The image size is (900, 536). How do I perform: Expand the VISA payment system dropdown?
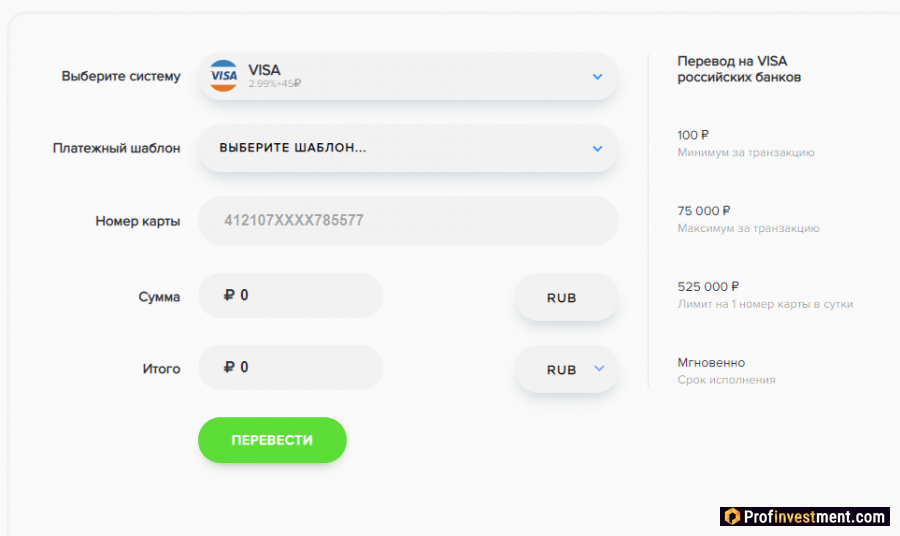point(597,76)
